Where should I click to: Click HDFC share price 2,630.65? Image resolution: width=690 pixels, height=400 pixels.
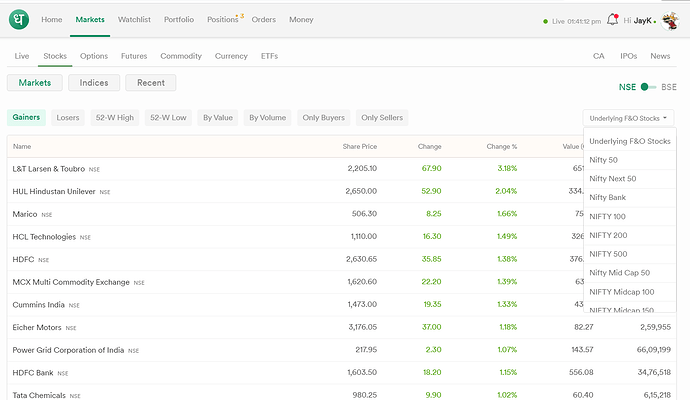361,259
